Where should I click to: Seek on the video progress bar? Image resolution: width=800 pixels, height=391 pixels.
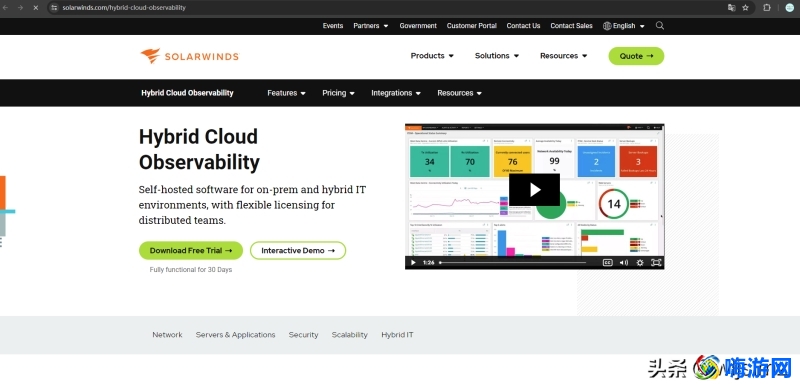click(x=512, y=262)
